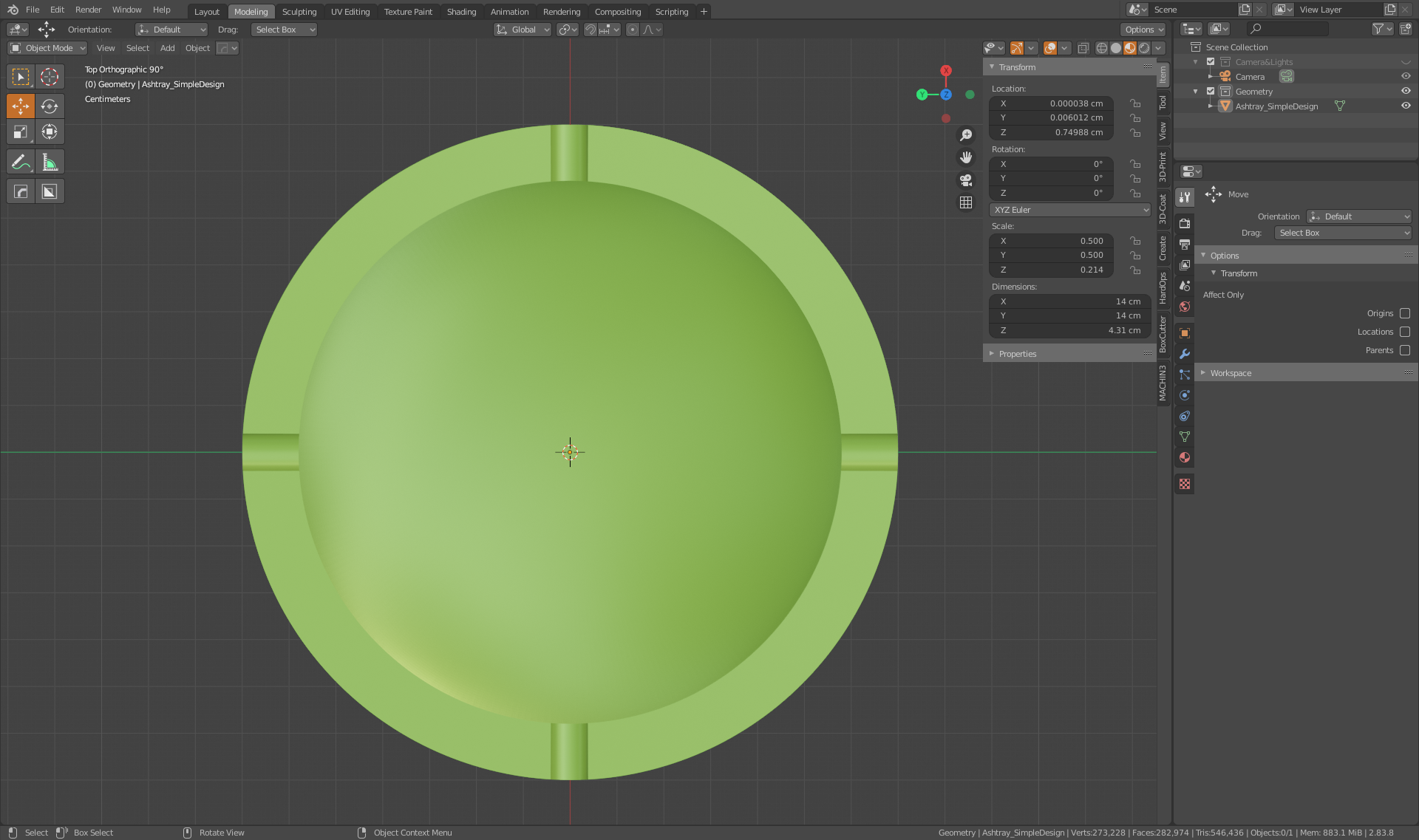
Task: Choose the Measure ruler tool
Action: pyautogui.click(x=49, y=162)
